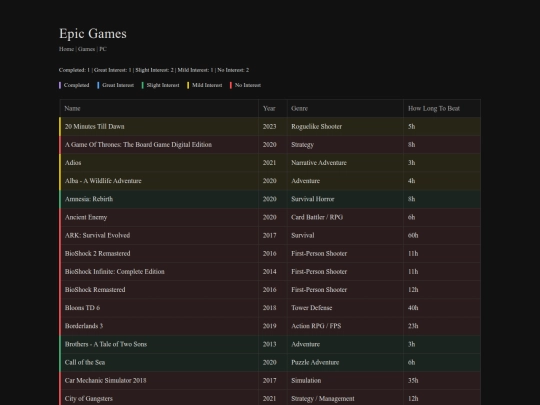This screenshot has width=540, height=405.
Task: Click year 2021 in the Adios row
Action: click(270, 163)
